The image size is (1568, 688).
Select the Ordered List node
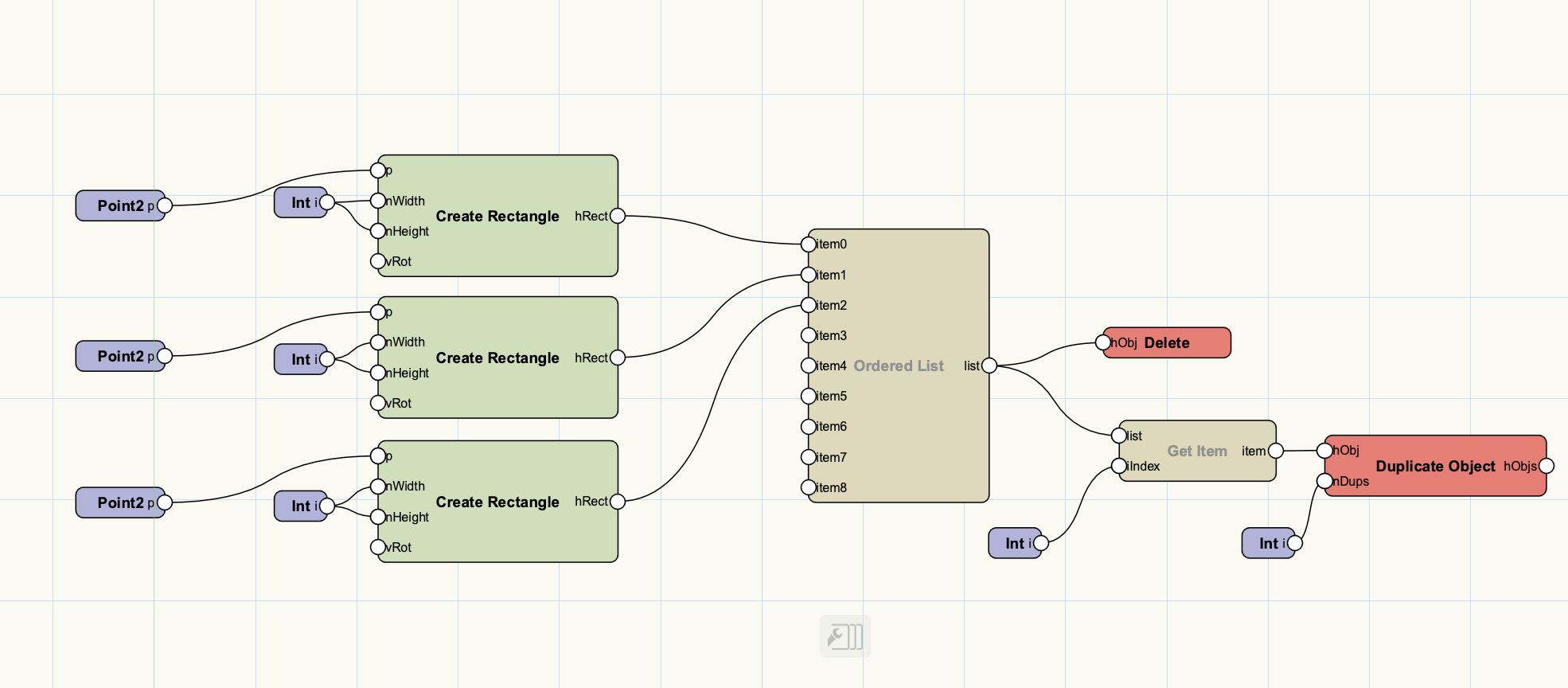[x=899, y=365]
